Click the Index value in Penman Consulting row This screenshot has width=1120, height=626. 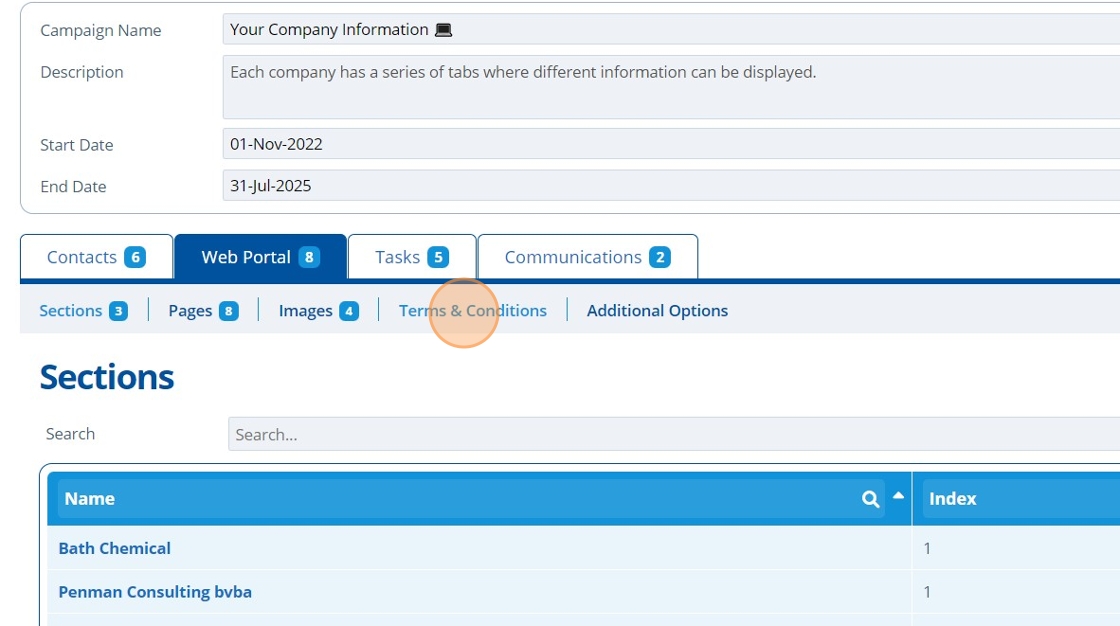927,592
